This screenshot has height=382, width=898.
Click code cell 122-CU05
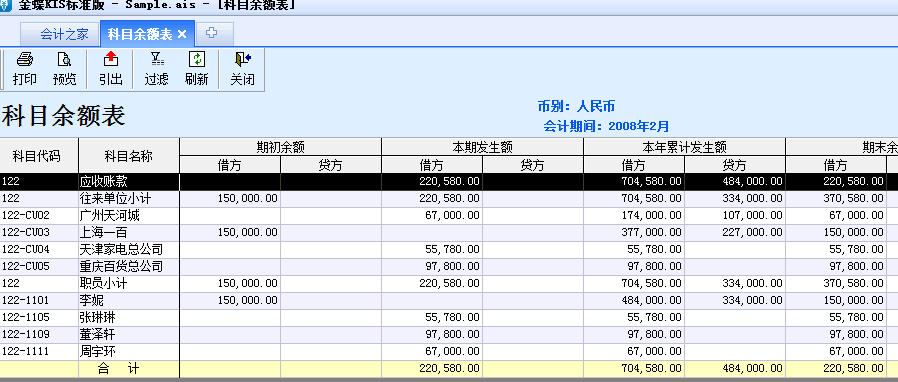(x=39, y=266)
